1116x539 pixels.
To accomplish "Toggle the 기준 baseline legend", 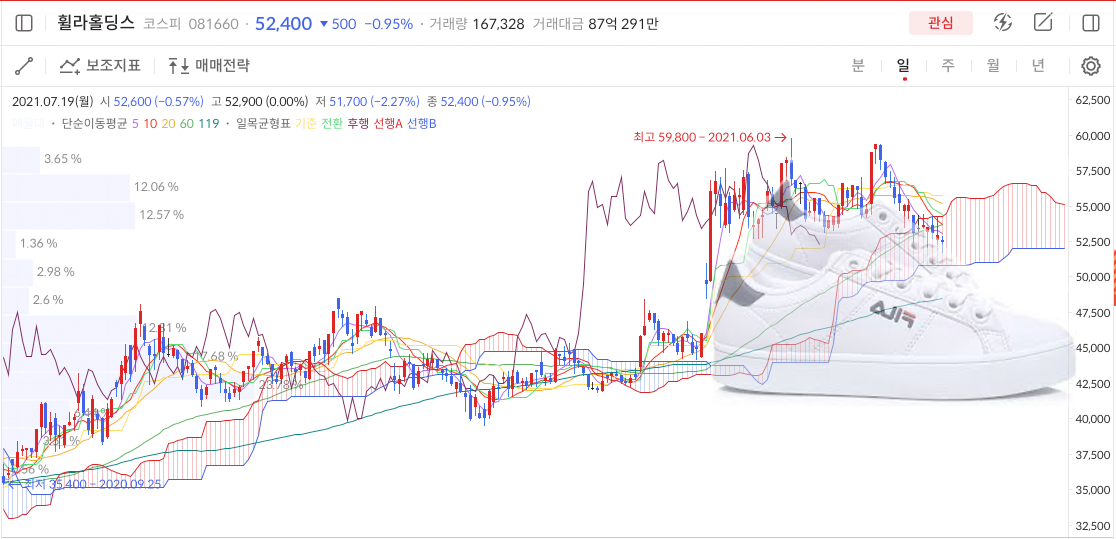I will click(x=306, y=124).
